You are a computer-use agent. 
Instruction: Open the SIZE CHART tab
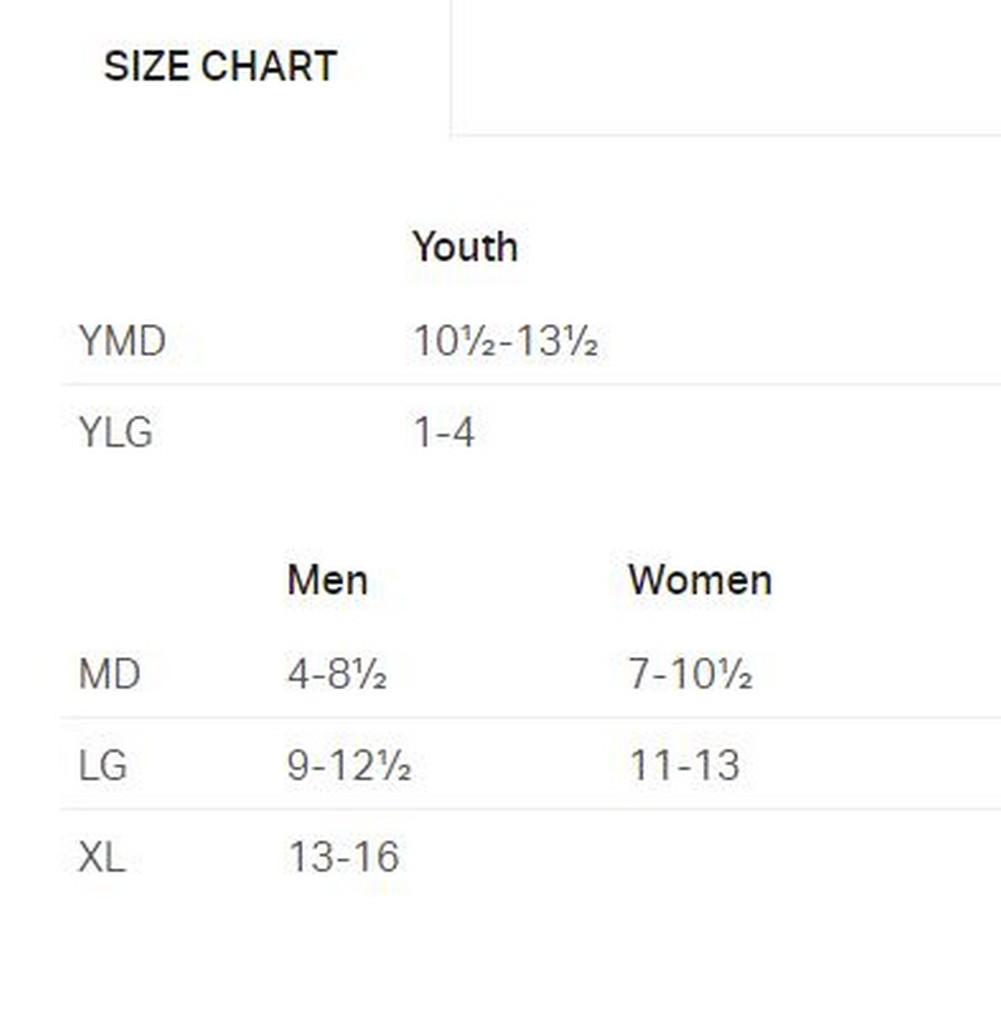(x=220, y=67)
